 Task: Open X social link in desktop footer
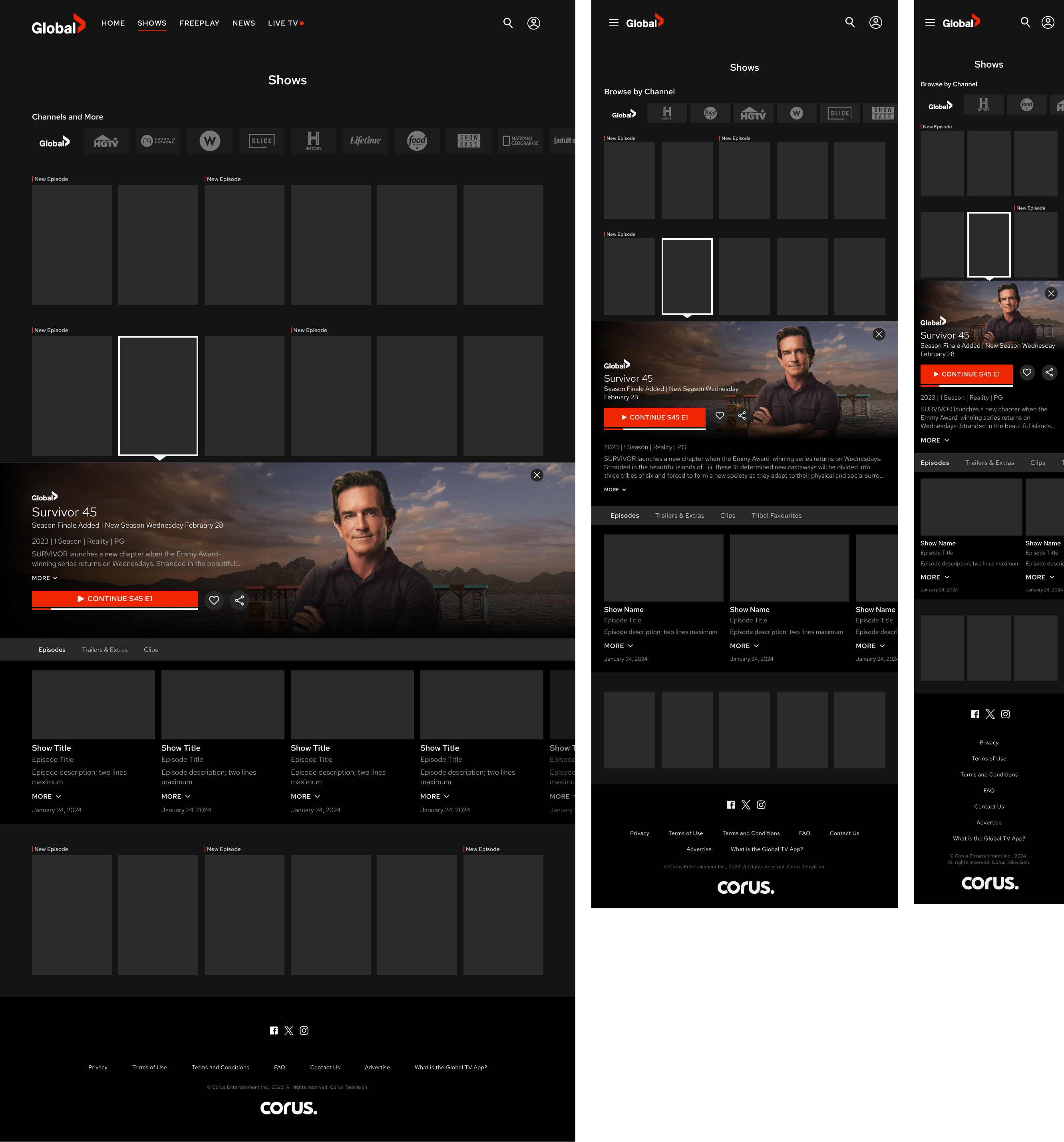tap(289, 1030)
